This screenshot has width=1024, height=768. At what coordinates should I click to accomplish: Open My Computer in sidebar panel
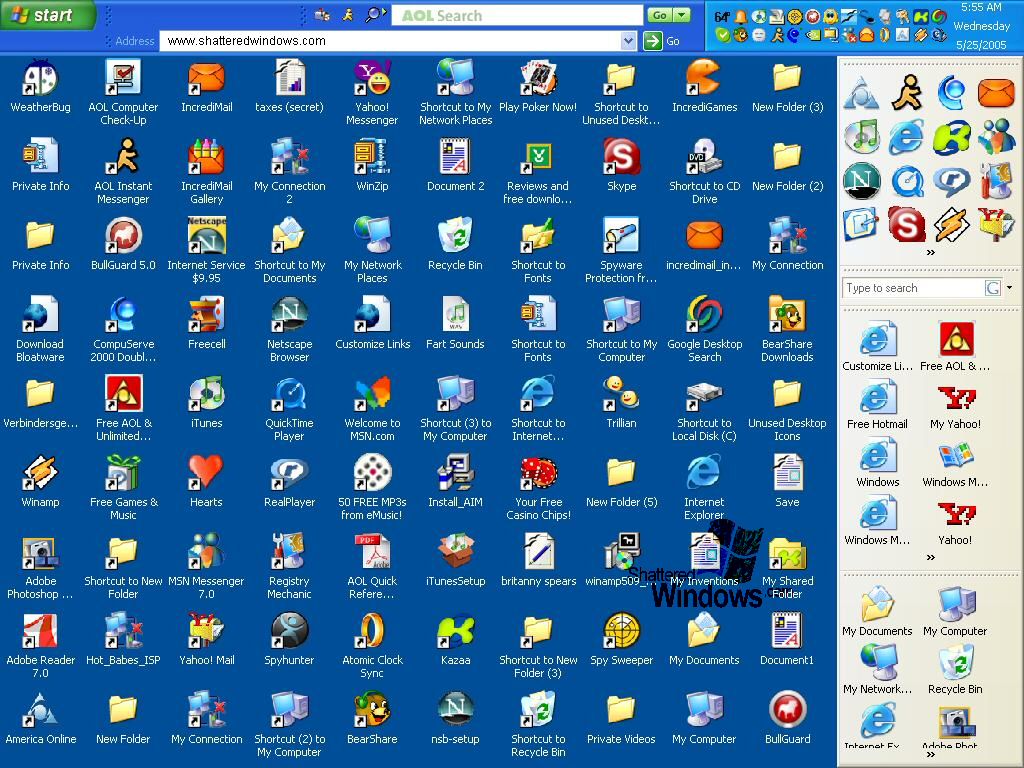pos(955,611)
